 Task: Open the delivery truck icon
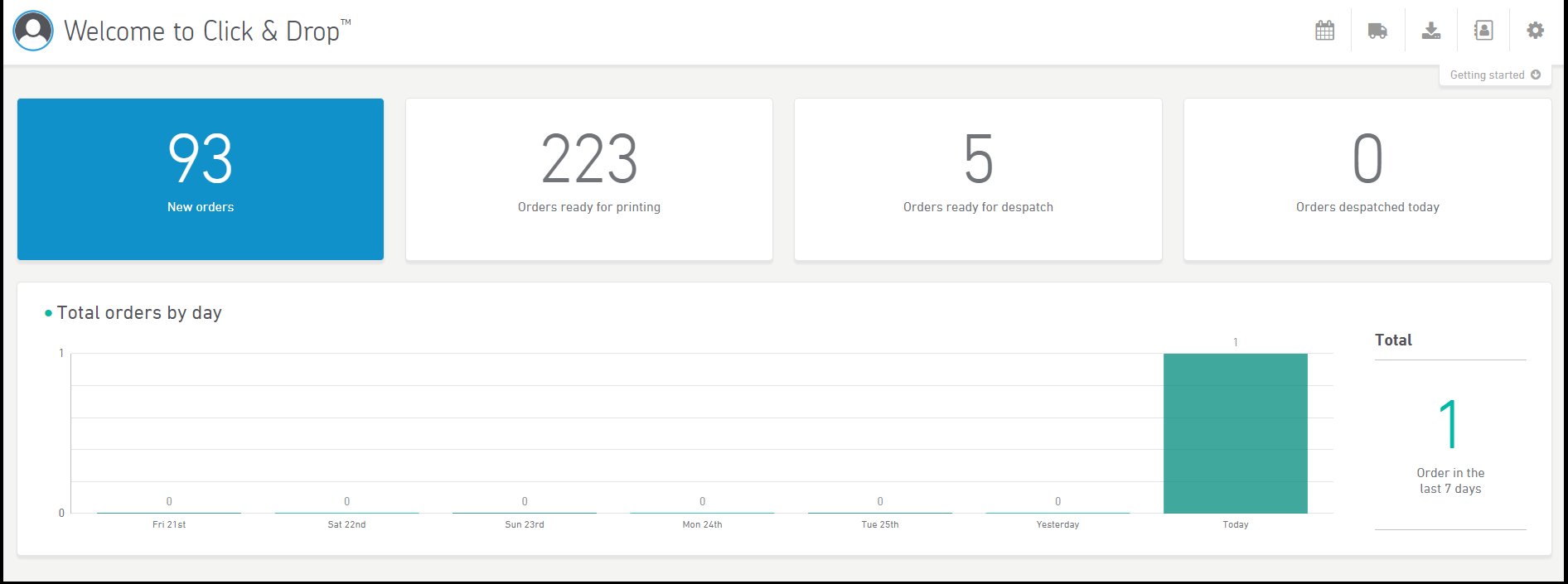(1377, 31)
